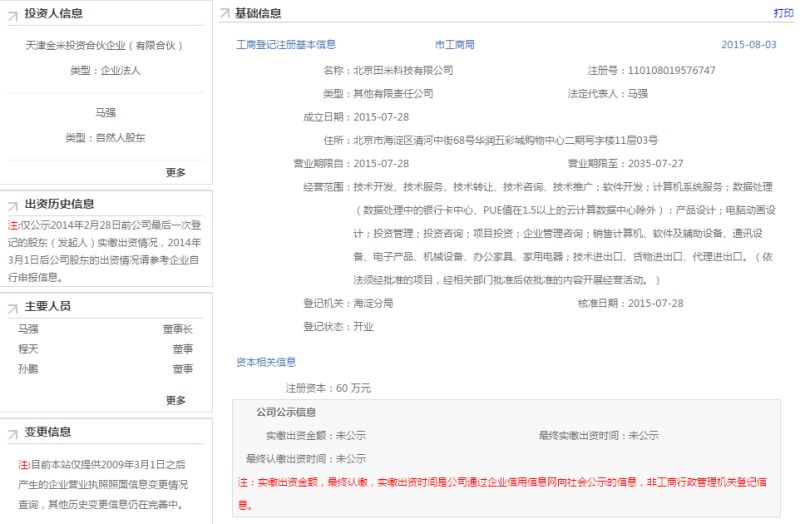Click the date 2015-08-03
Viewport: 800px width, 524px height.
(748, 44)
